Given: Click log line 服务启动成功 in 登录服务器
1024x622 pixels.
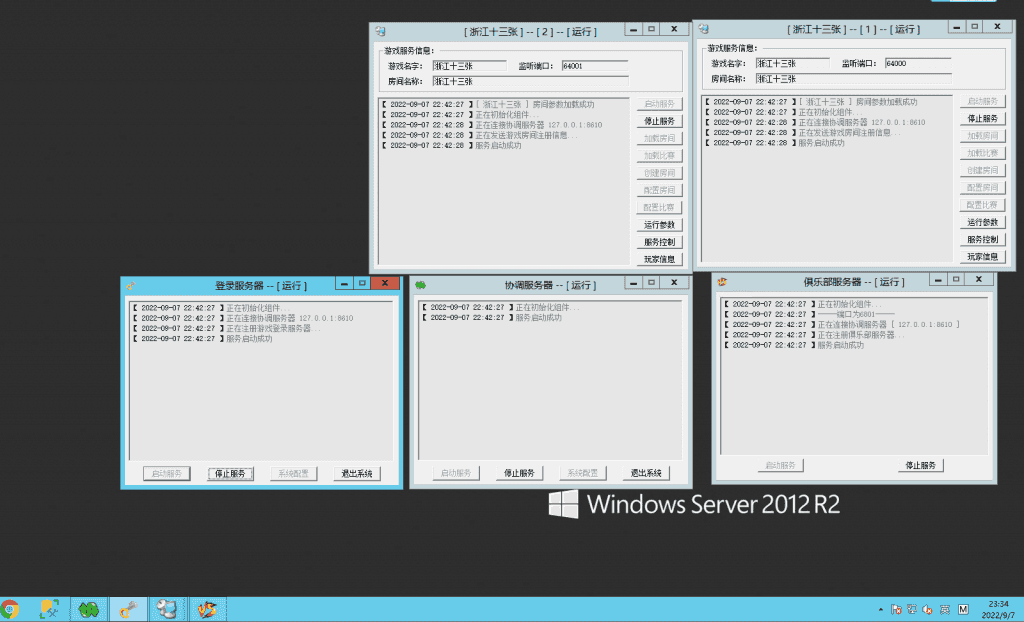Looking at the screenshot, I should coord(202,339).
